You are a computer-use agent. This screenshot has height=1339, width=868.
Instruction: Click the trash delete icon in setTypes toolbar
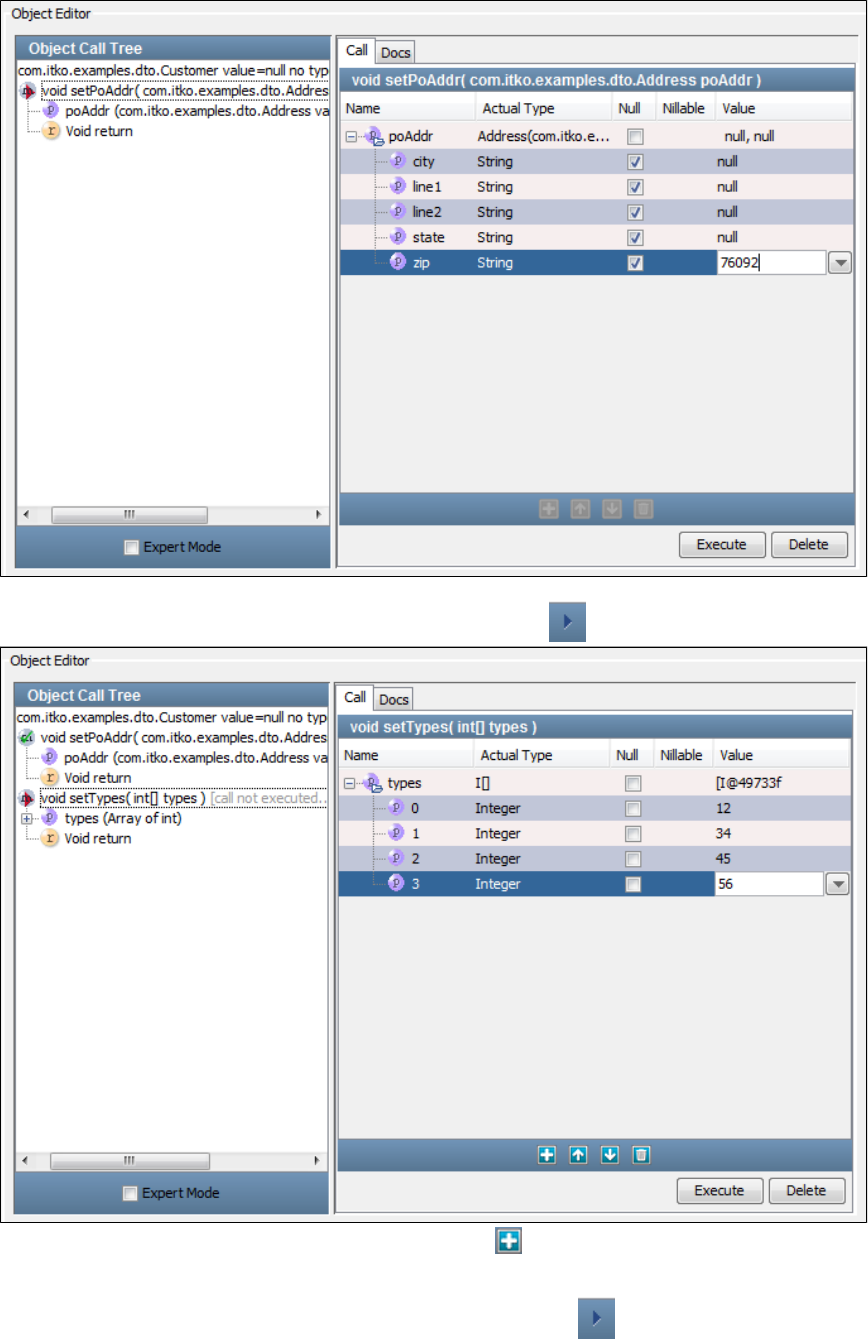642,1155
